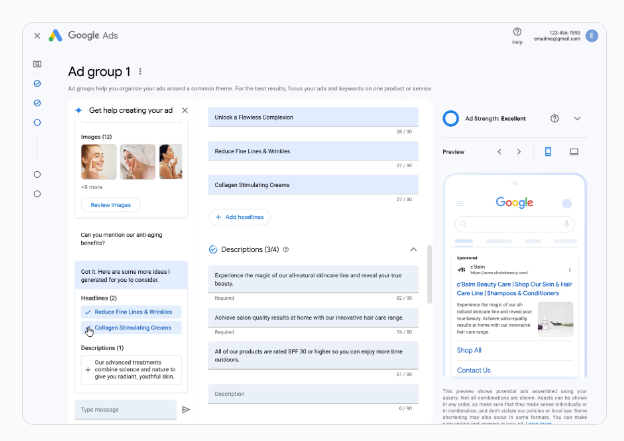
Task: Click the preview search bar
Action: coord(515,224)
